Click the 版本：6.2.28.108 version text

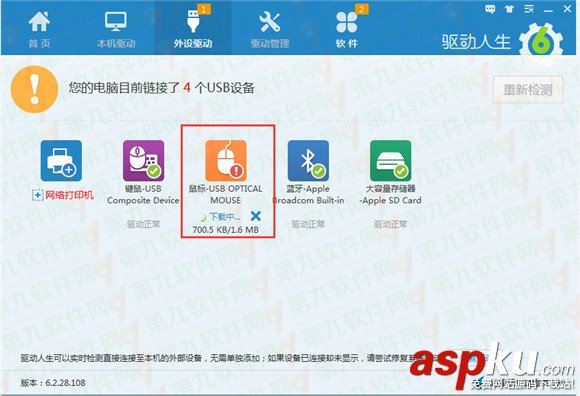coord(53,382)
